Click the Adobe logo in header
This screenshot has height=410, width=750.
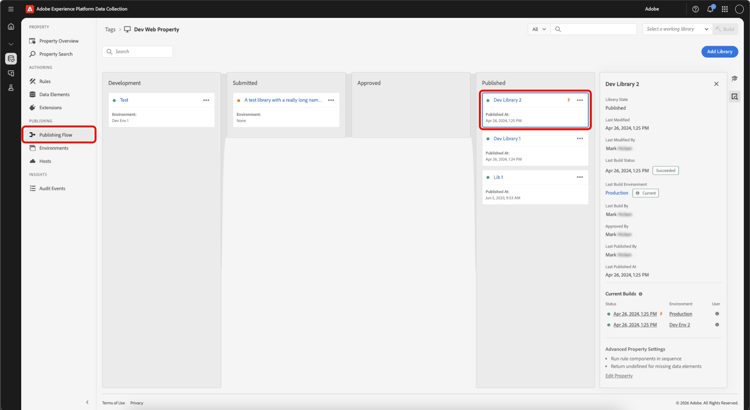coord(30,9)
